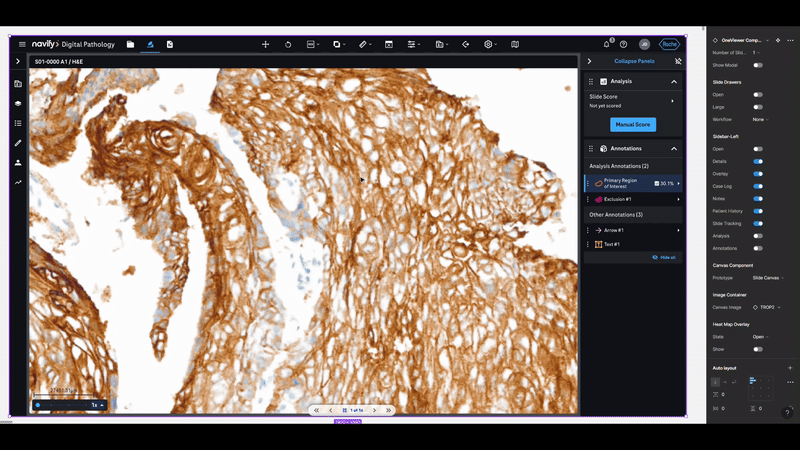This screenshot has height=450, width=800.
Task: Go to the next slide
Action: (374, 410)
